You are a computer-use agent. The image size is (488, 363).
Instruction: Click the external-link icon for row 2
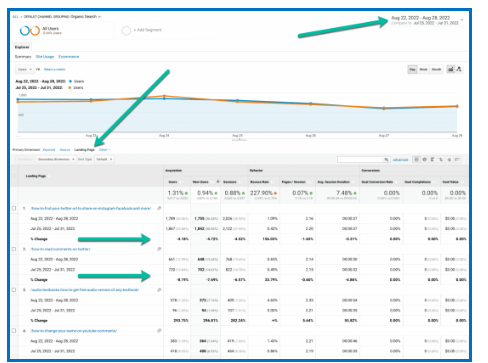click(159, 249)
